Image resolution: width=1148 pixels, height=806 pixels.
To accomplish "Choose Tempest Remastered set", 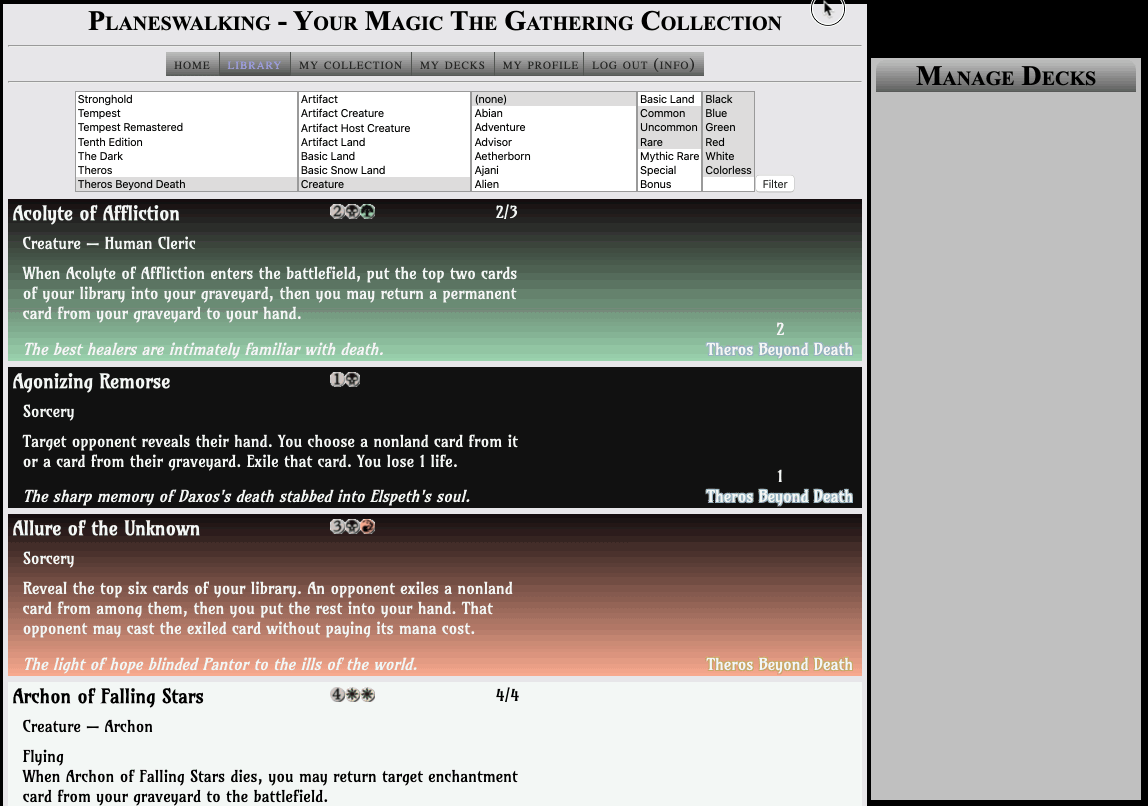I will tap(186, 127).
